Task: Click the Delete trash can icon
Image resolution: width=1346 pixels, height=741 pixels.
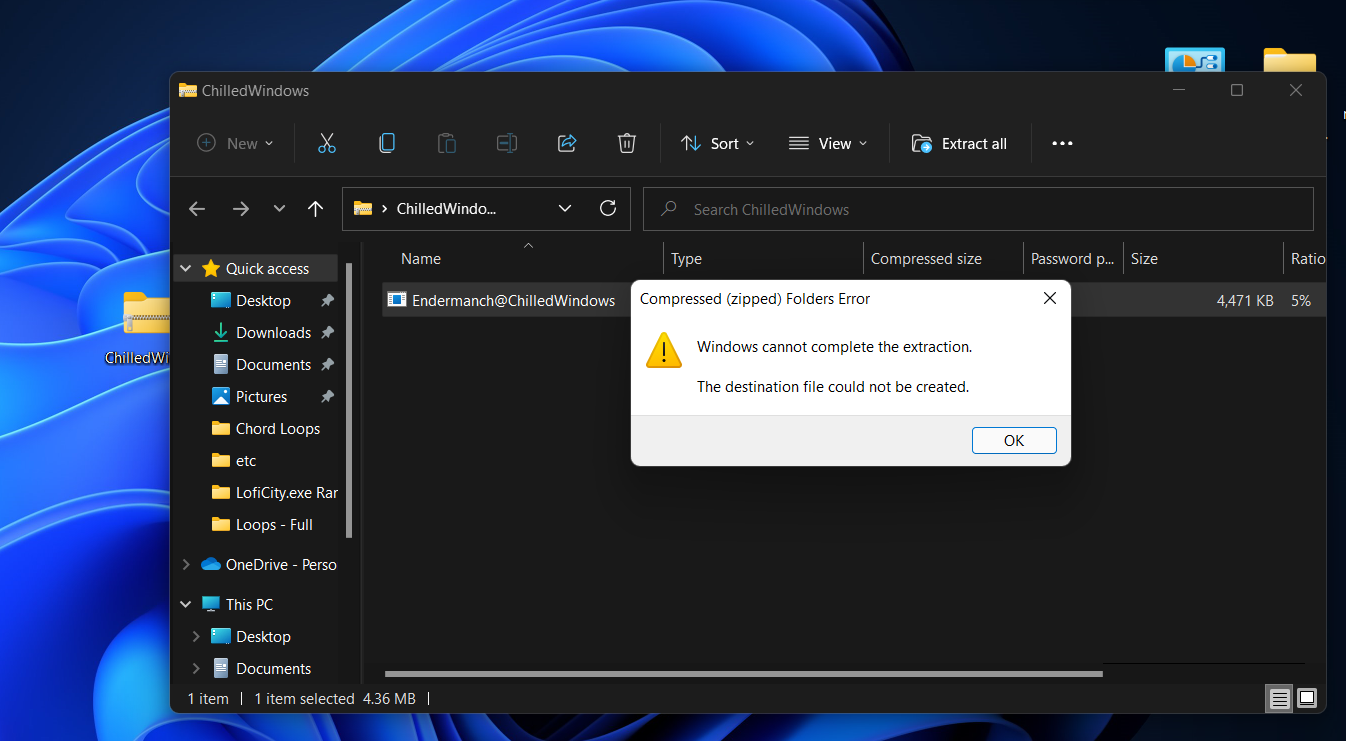Action: [627, 143]
